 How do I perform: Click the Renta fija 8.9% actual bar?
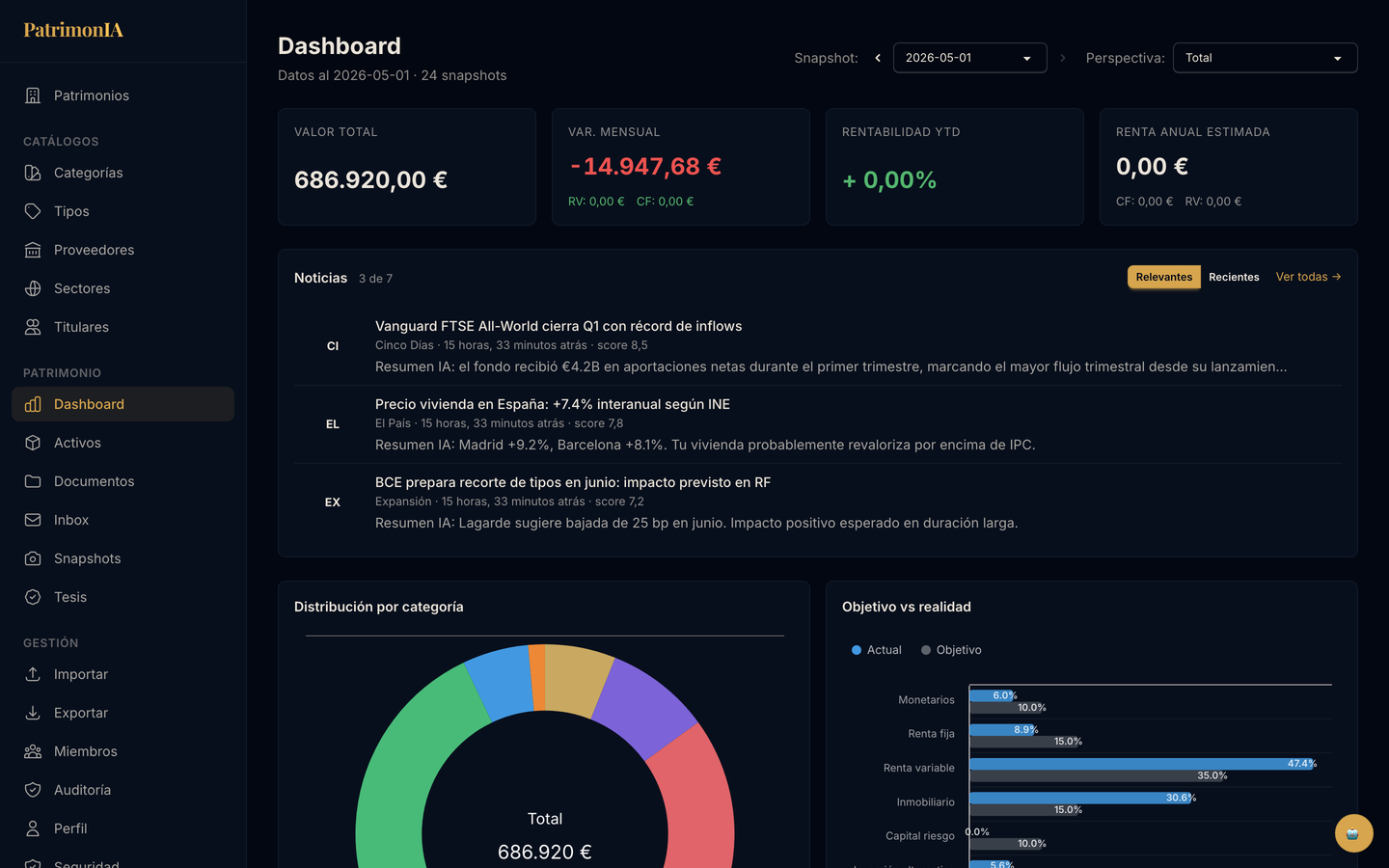coord(1003,729)
